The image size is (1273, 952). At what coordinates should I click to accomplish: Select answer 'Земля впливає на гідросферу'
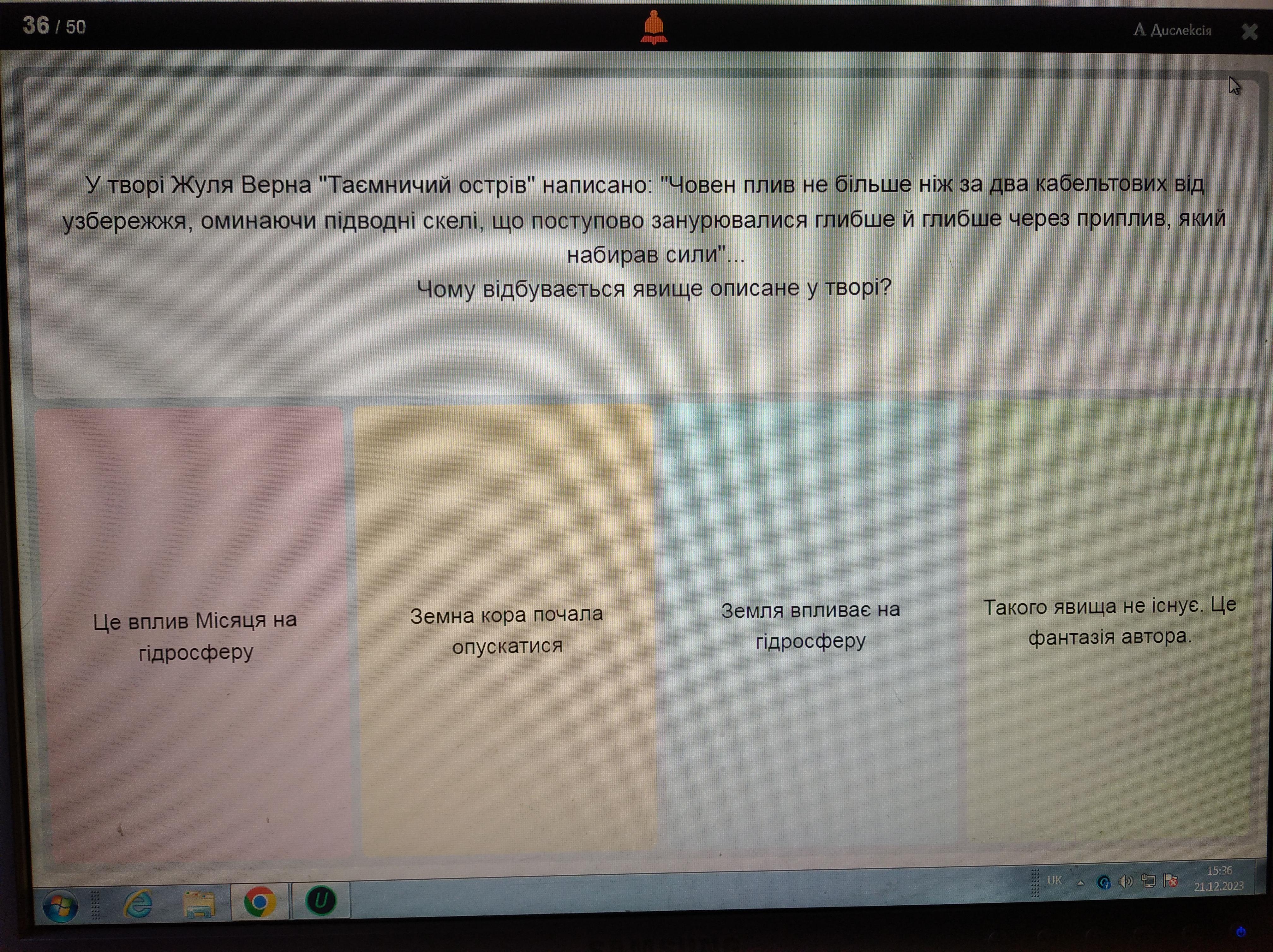point(810,625)
